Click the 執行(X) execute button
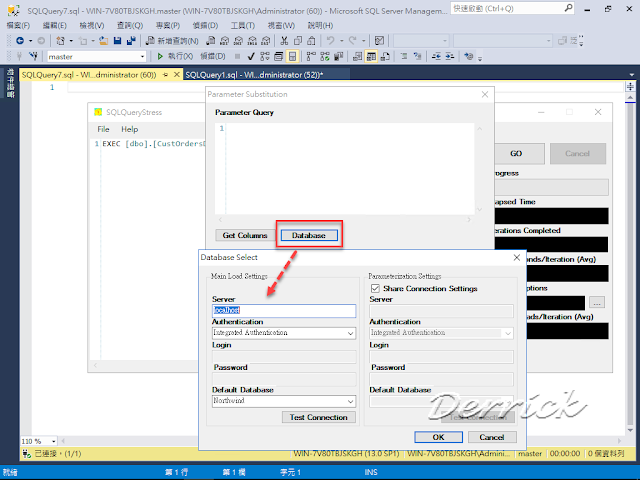The width and height of the screenshot is (640, 480). coord(175,56)
